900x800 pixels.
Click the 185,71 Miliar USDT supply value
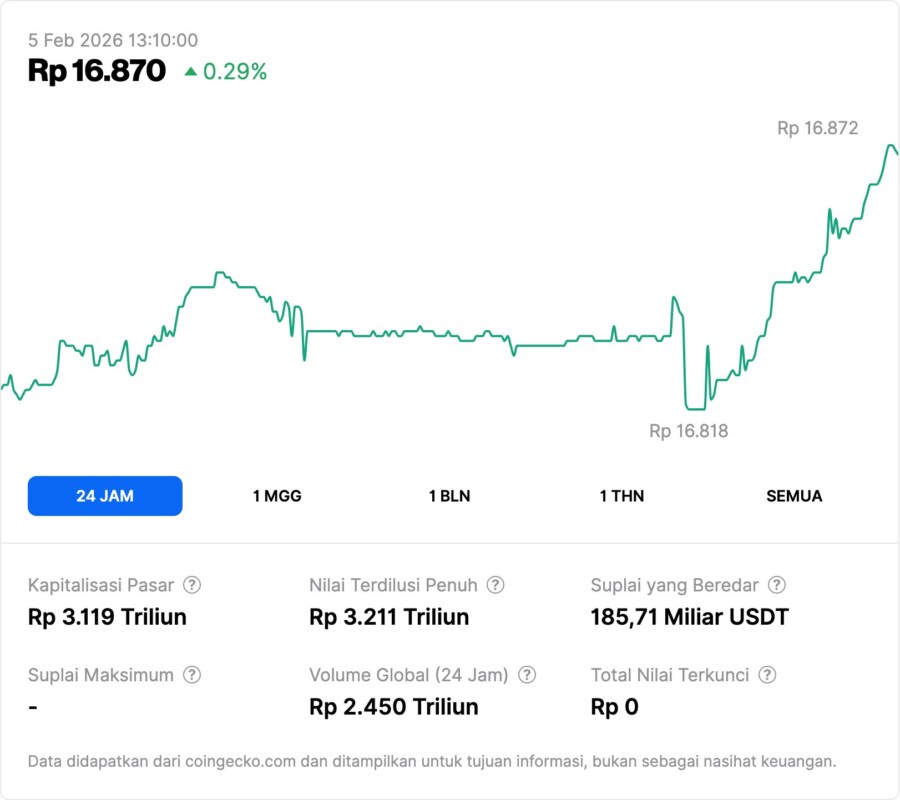[689, 617]
